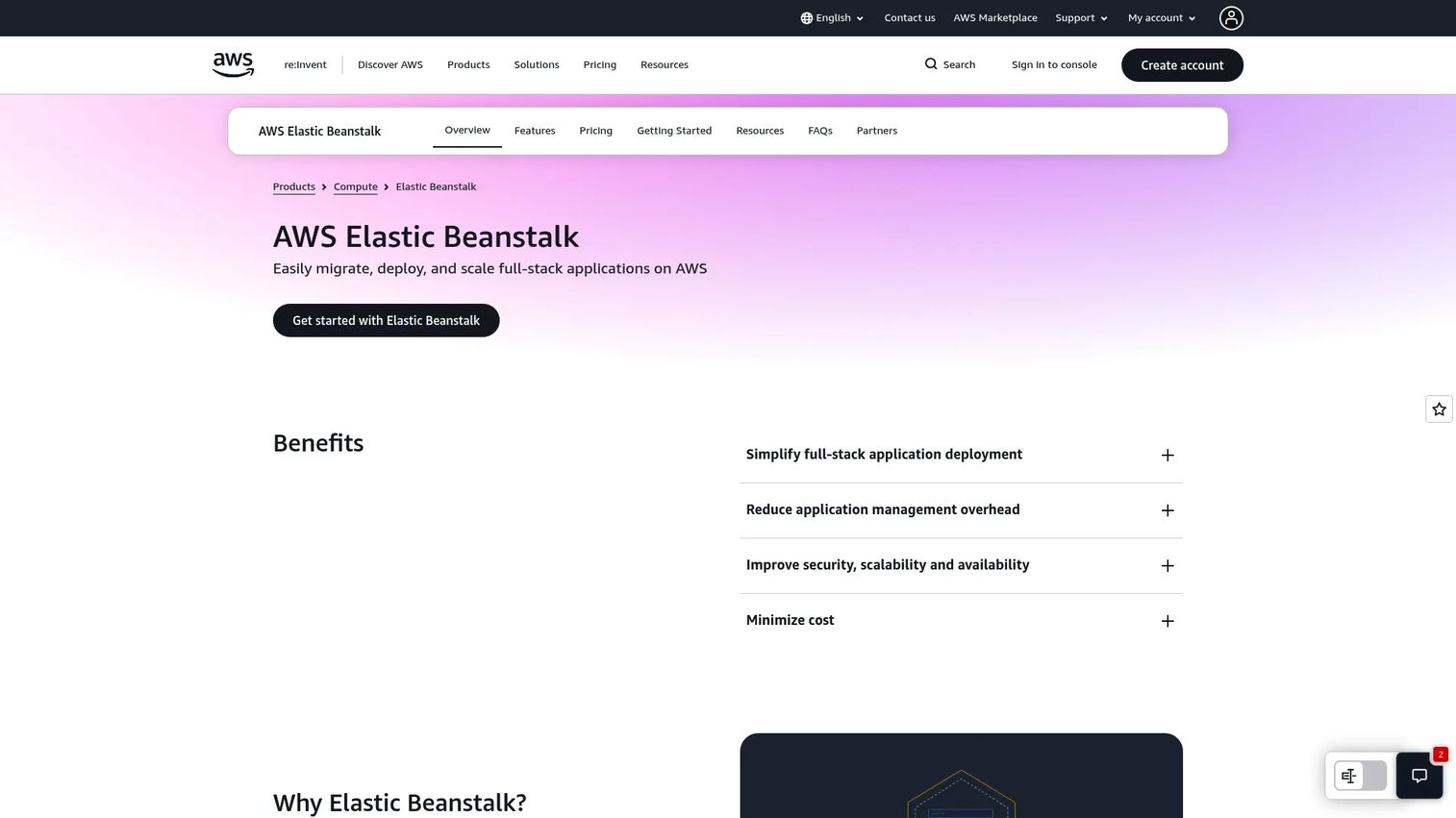Click the Create account button

pyautogui.click(x=1182, y=65)
